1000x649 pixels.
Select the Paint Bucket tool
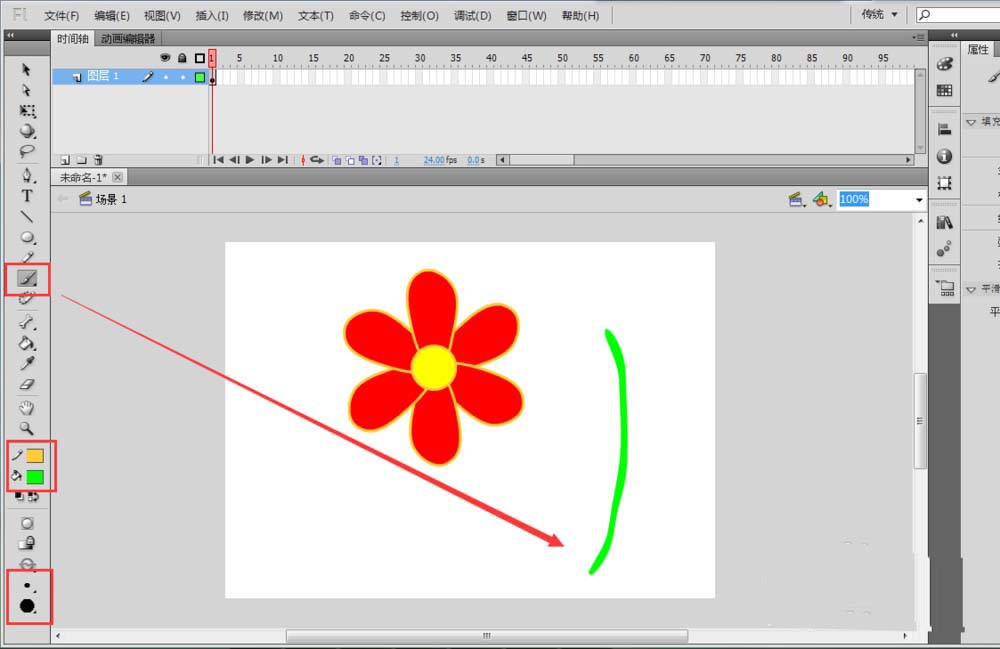pos(27,344)
